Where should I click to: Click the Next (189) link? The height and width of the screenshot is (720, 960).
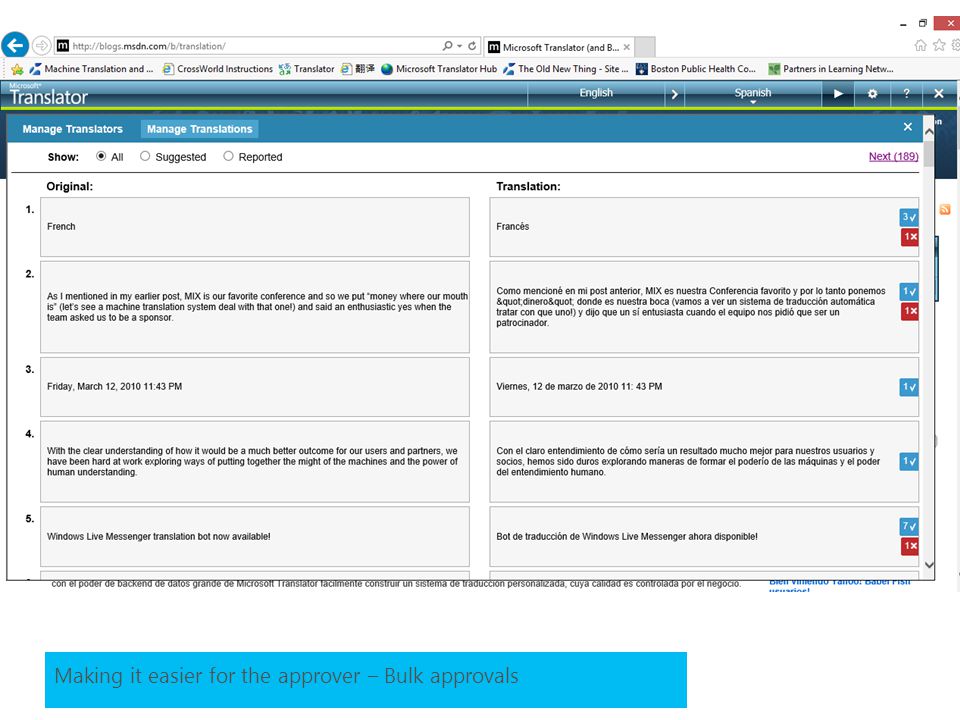click(893, 156)
